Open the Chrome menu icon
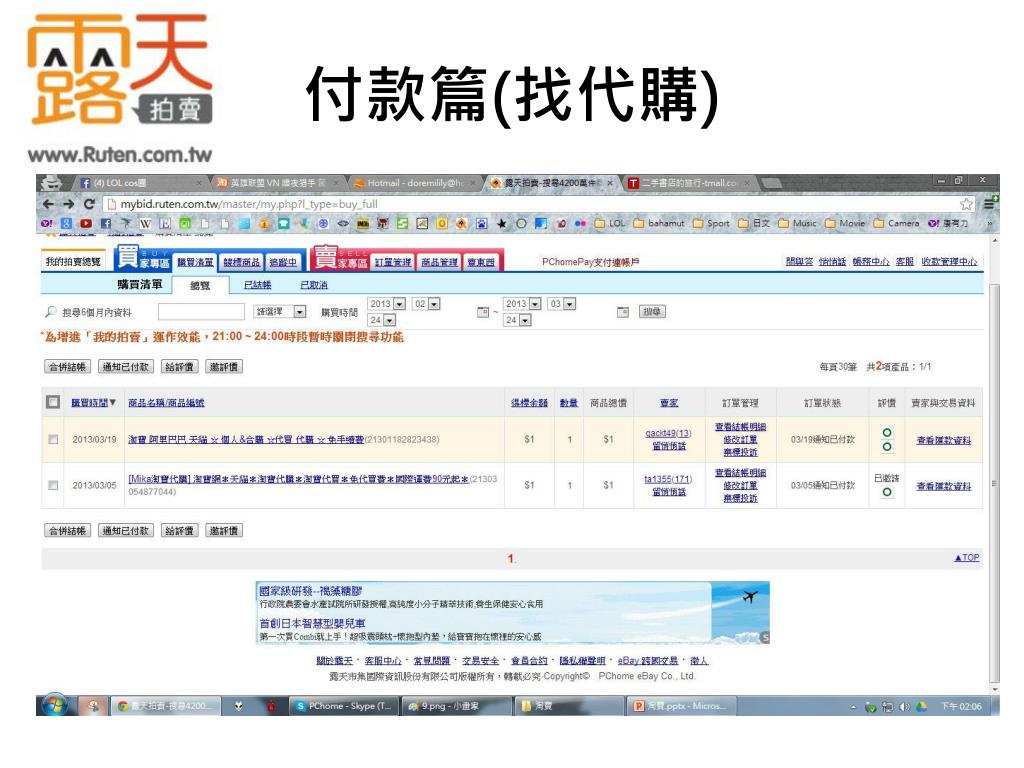The height and width of the screenshot is (768, 1024). coord(990,204)
